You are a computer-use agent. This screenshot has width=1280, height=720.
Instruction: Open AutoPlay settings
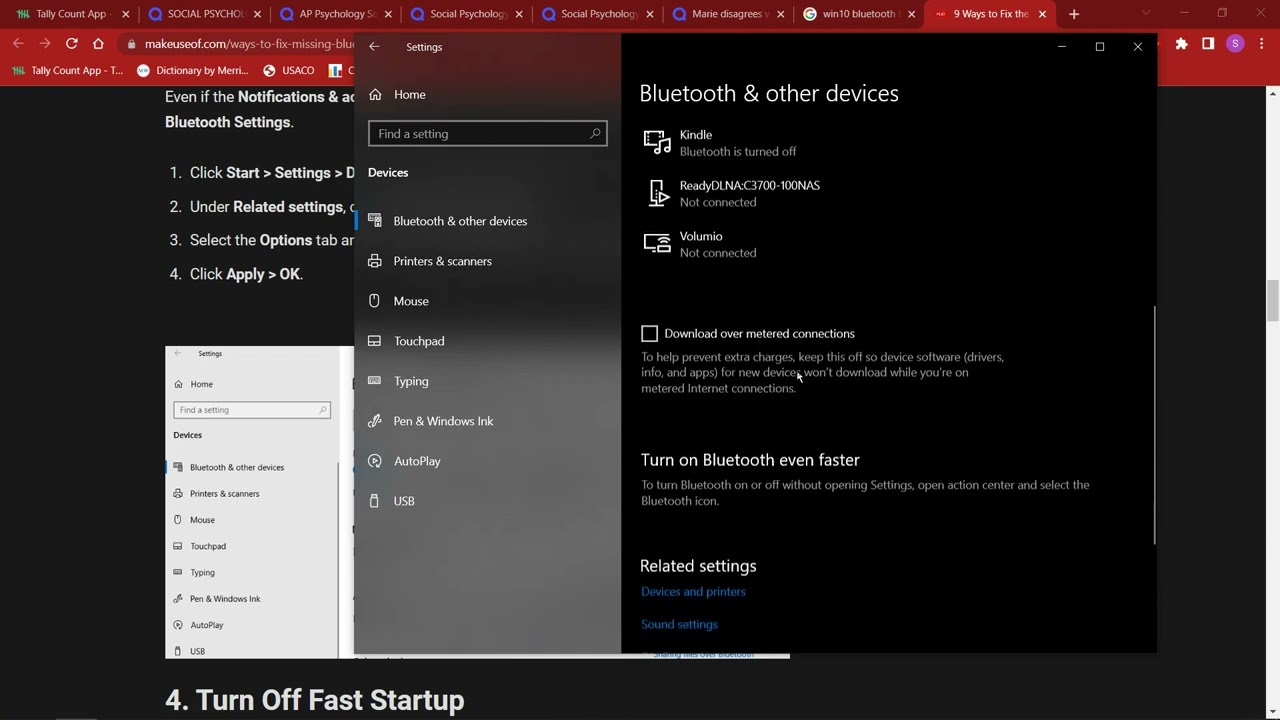click(x=416, y=461)
